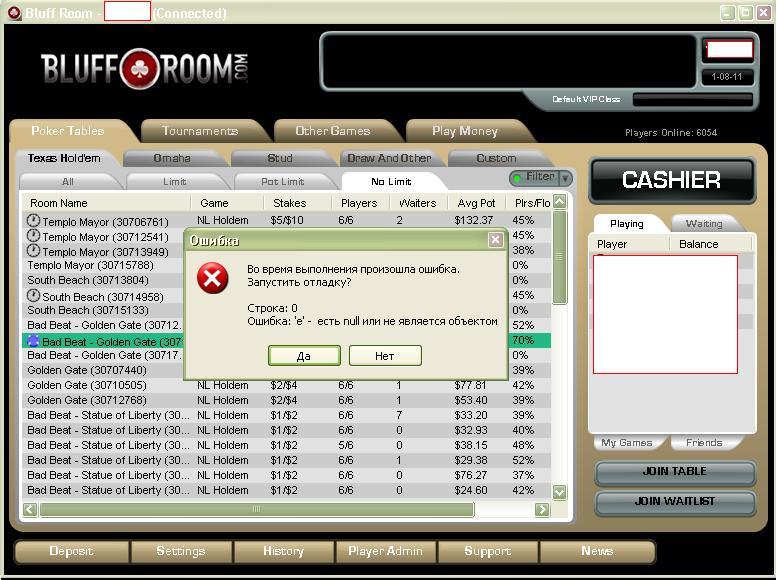Click the JOIN TABLE button
Image resolution: width=776 pixels, height=580 pixels.
[675, 472]
